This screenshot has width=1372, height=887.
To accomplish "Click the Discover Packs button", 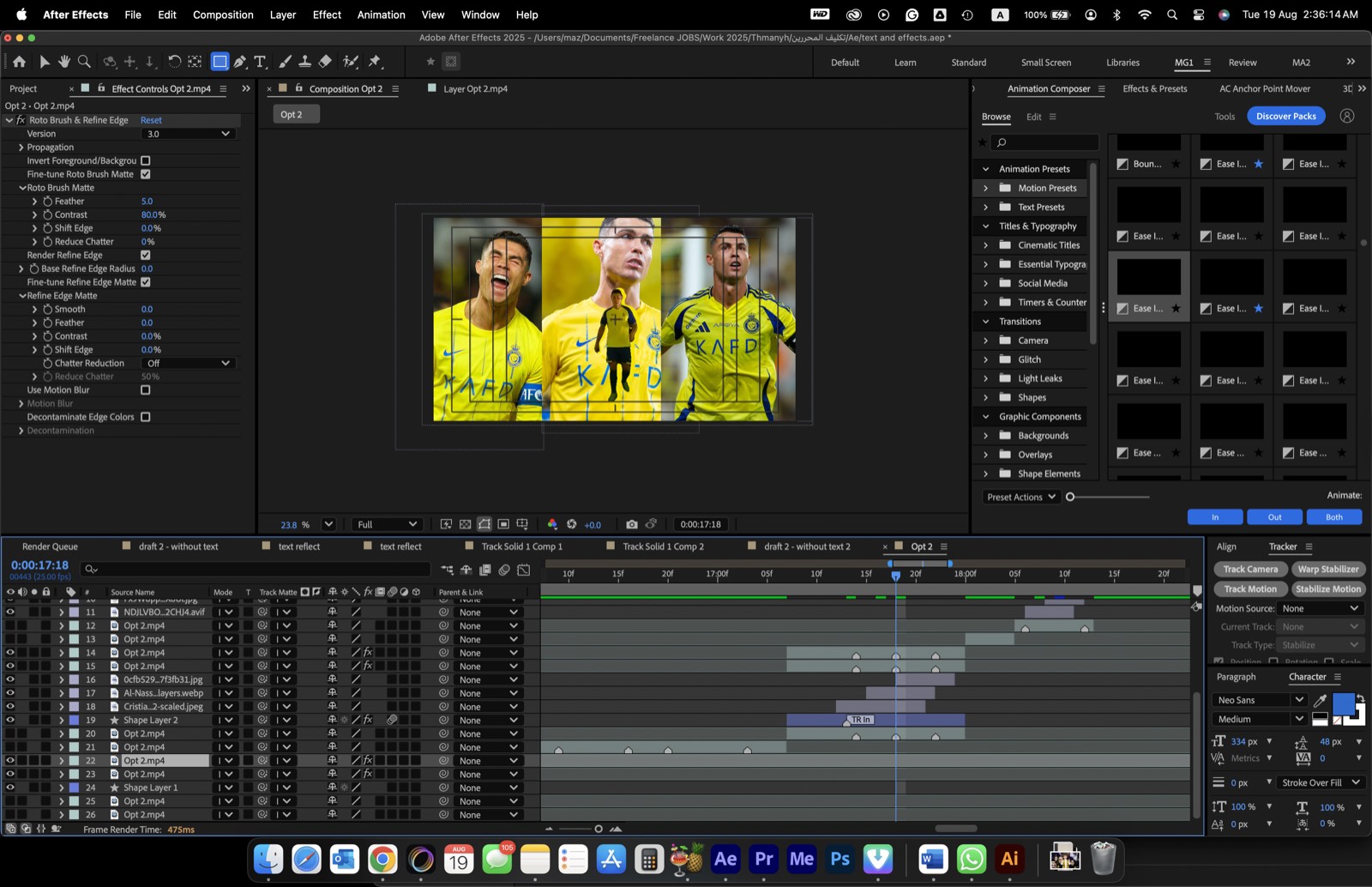I will click(1285, 116).
